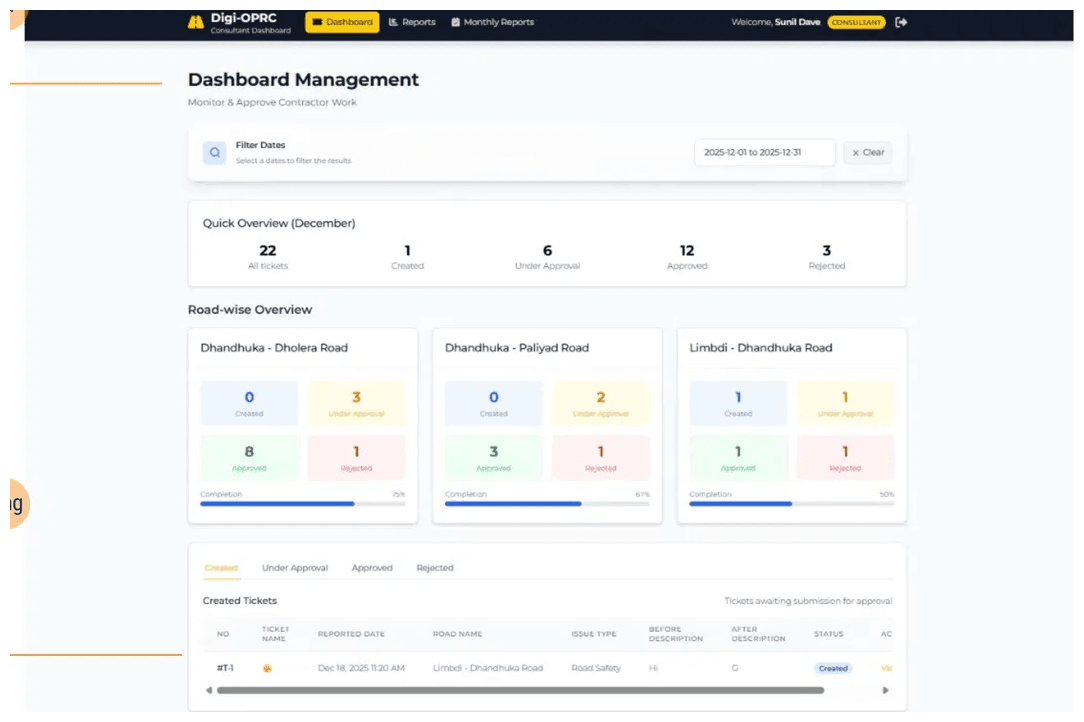This screenshot has height=722, width=1084.
Task: Click the scroll right arrow under the table
Action: (886, 690)
